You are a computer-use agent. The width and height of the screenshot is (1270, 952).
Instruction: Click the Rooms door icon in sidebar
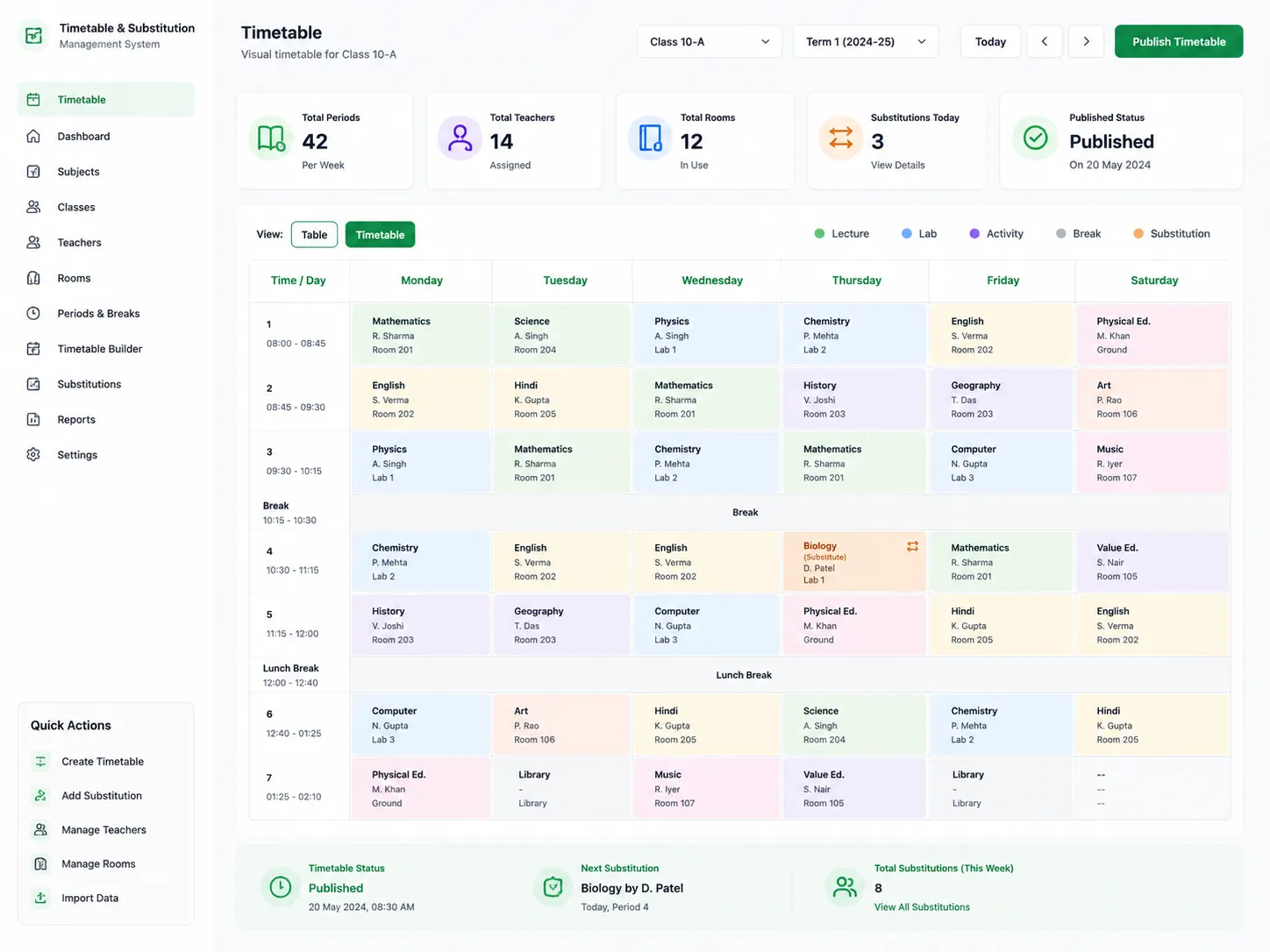pyautogui.click(x=33, y=278)
